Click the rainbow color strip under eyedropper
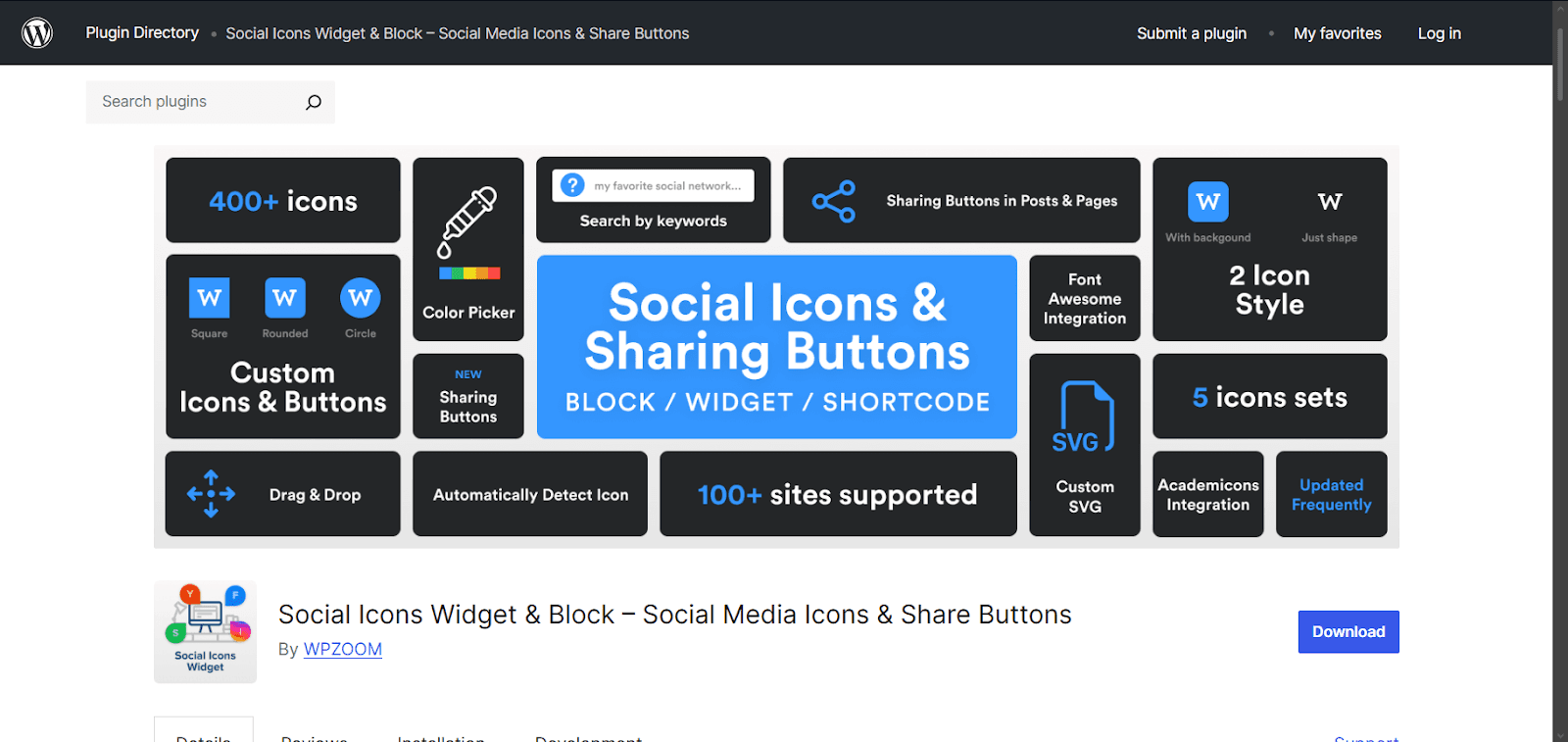This screenshot has width=1568, height=742. click(x=469, y=273)
